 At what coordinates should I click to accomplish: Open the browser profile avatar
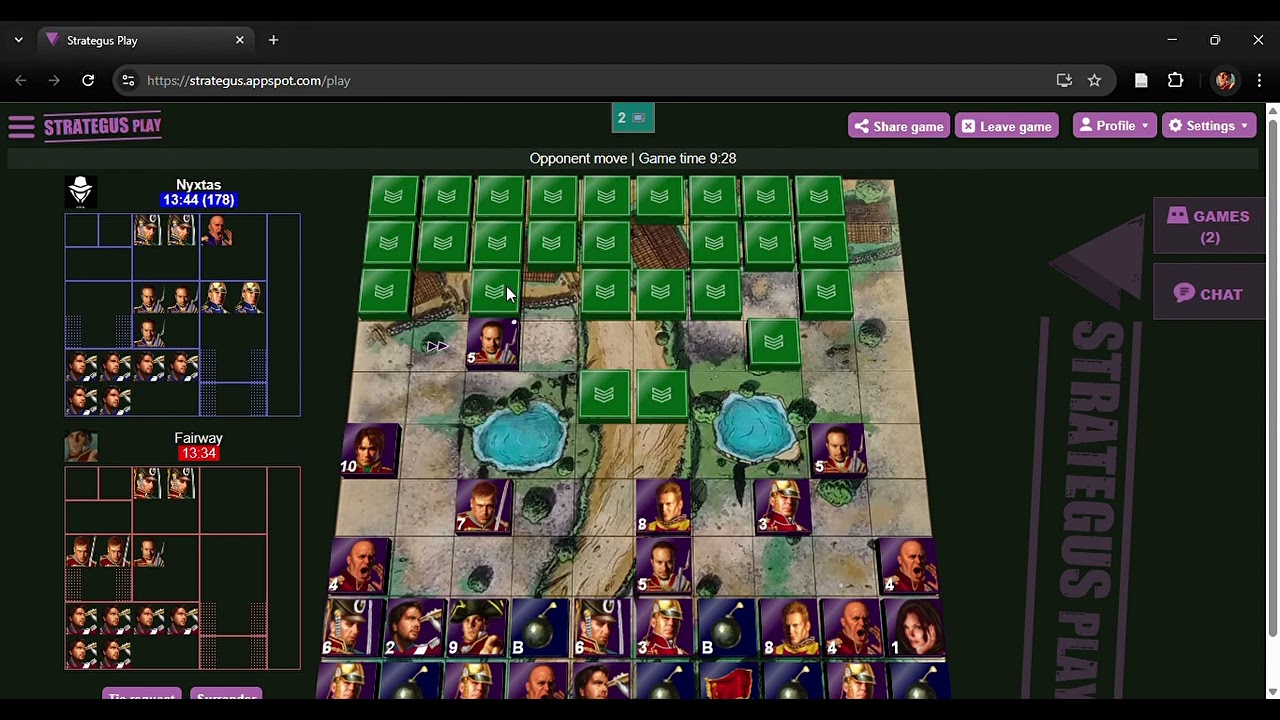click(x=1225, y=80)
